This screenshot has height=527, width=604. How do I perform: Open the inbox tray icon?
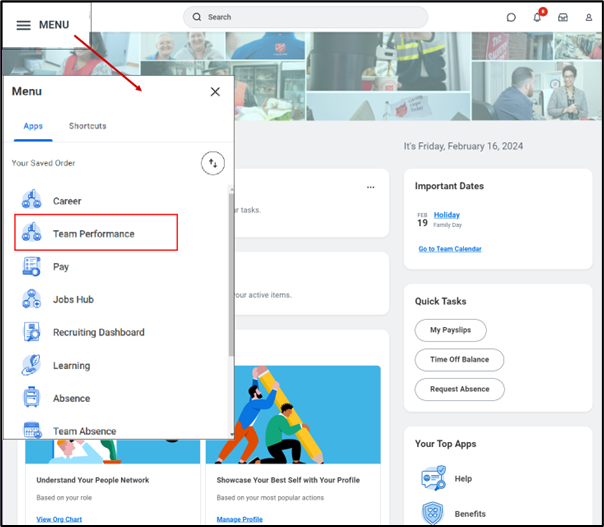563,17
